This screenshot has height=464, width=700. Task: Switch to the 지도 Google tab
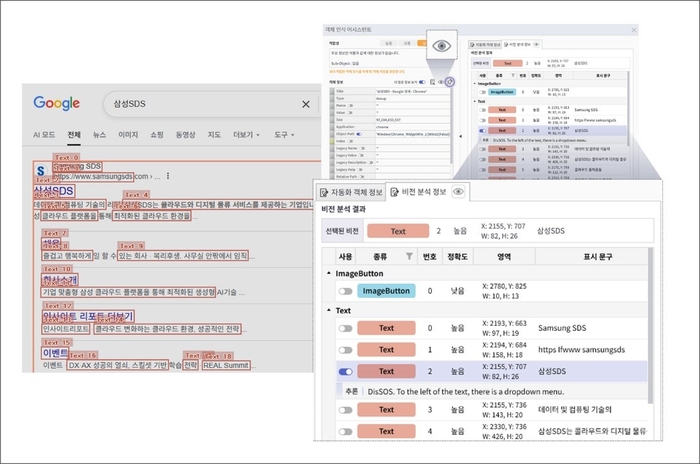click(x=214, y=134)
